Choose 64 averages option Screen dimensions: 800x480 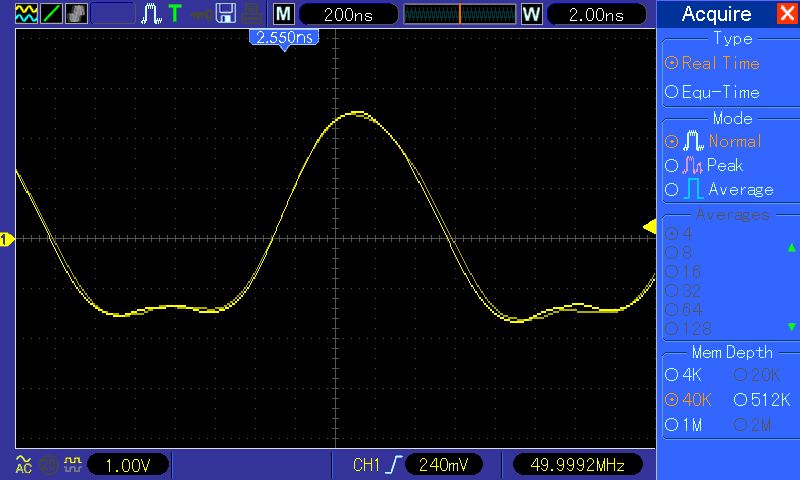point(684,310)
